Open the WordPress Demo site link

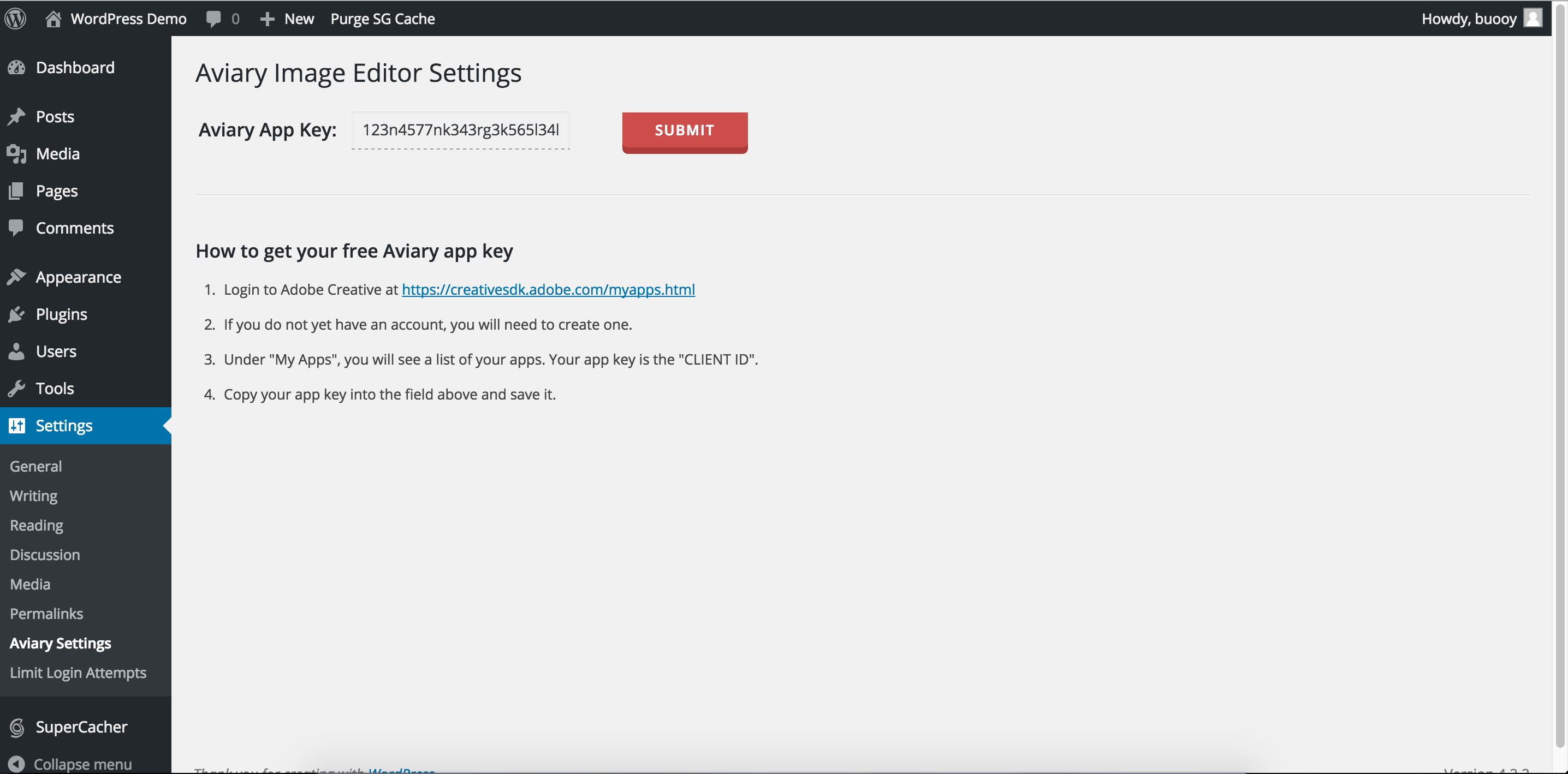tap(128, 19)
